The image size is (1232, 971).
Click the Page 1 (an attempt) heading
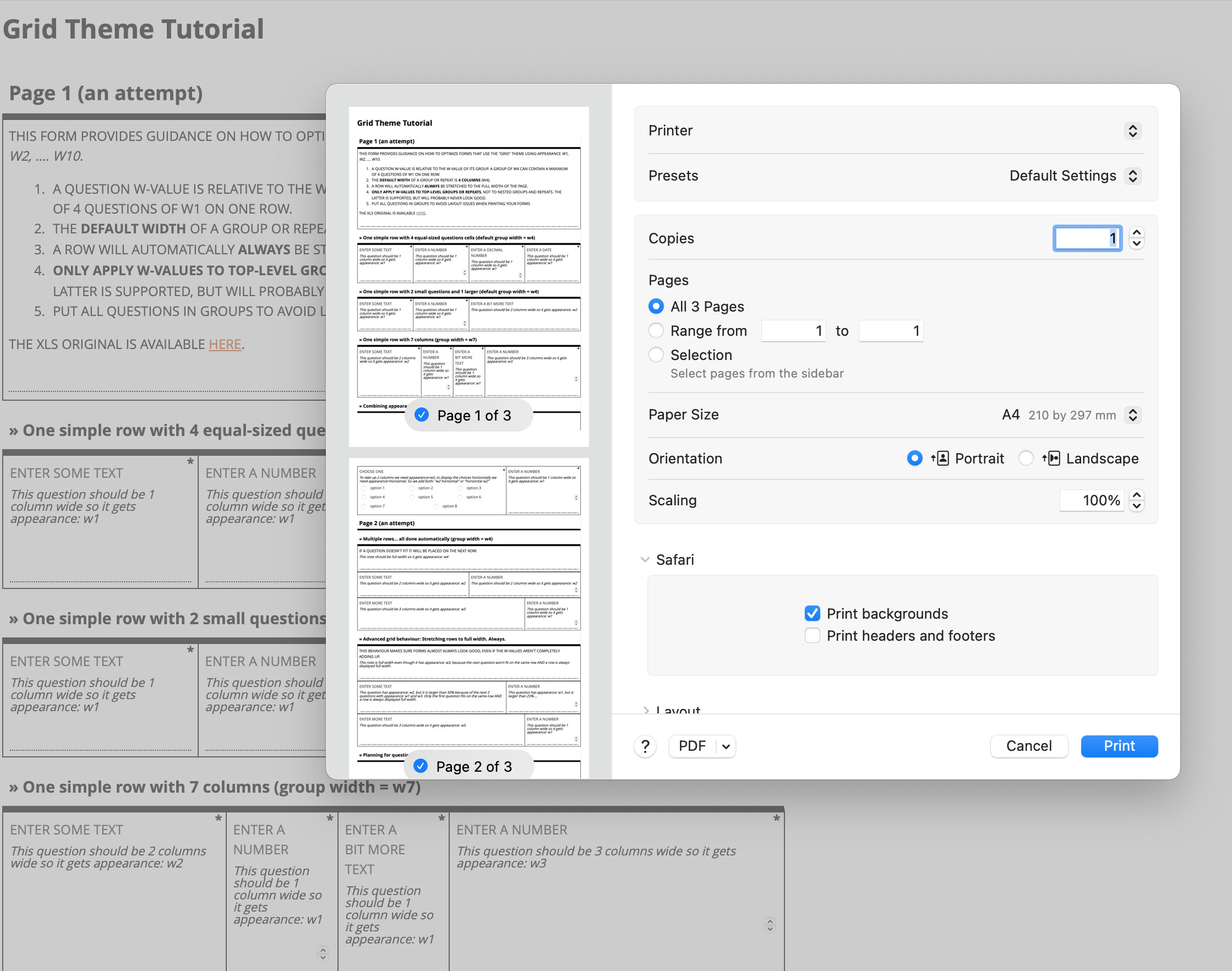coord(106,92)
